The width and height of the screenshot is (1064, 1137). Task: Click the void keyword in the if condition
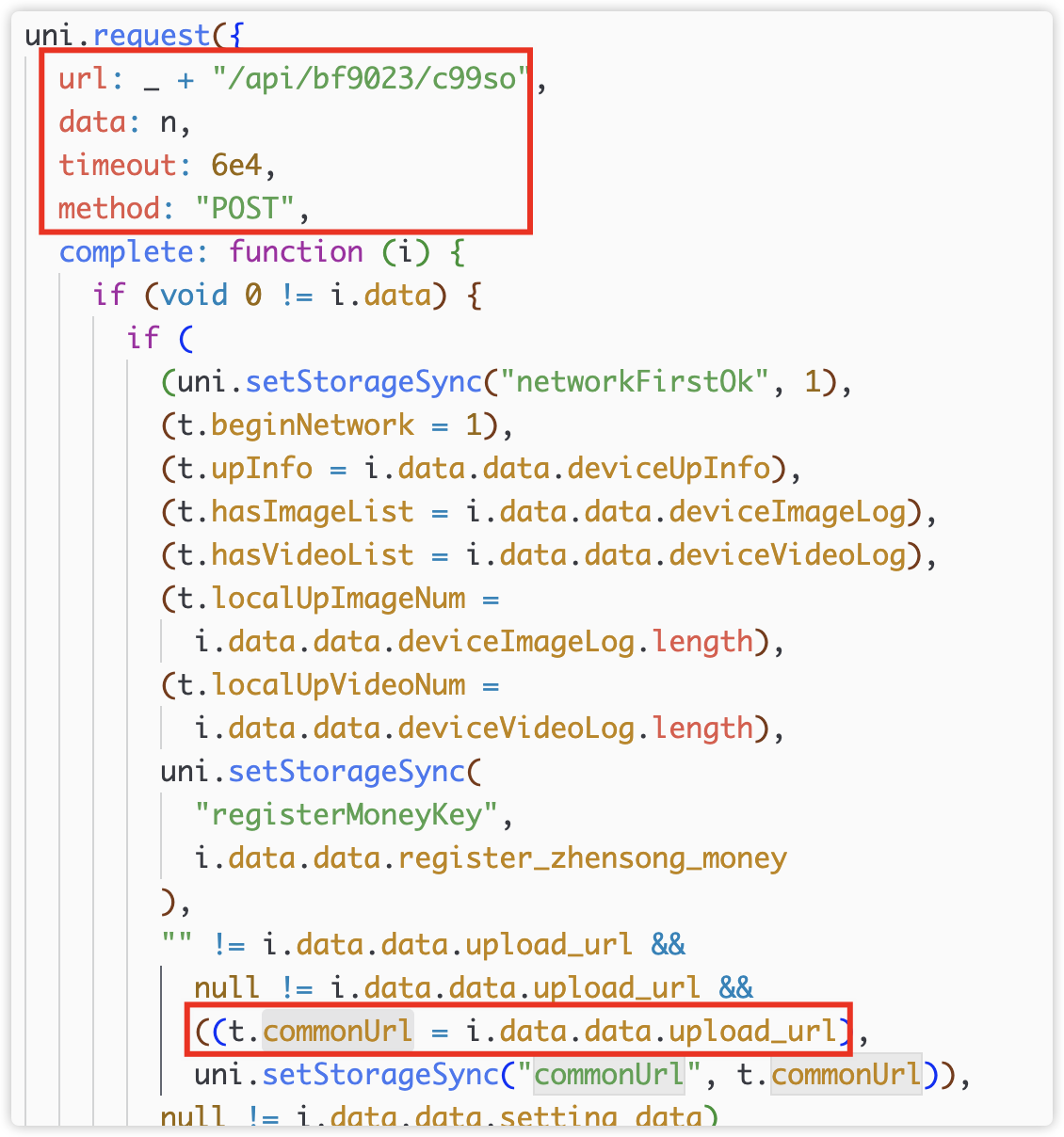click(x=194, y=295)
